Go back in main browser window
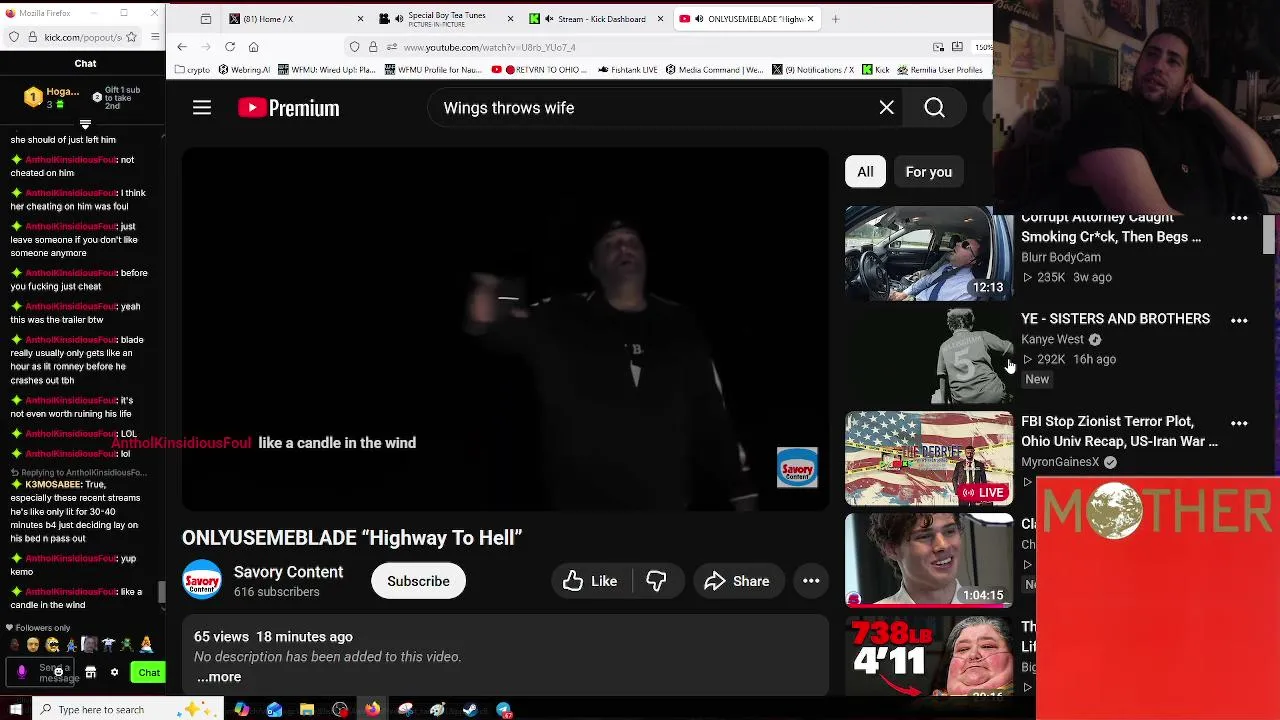 click(182, 47)
